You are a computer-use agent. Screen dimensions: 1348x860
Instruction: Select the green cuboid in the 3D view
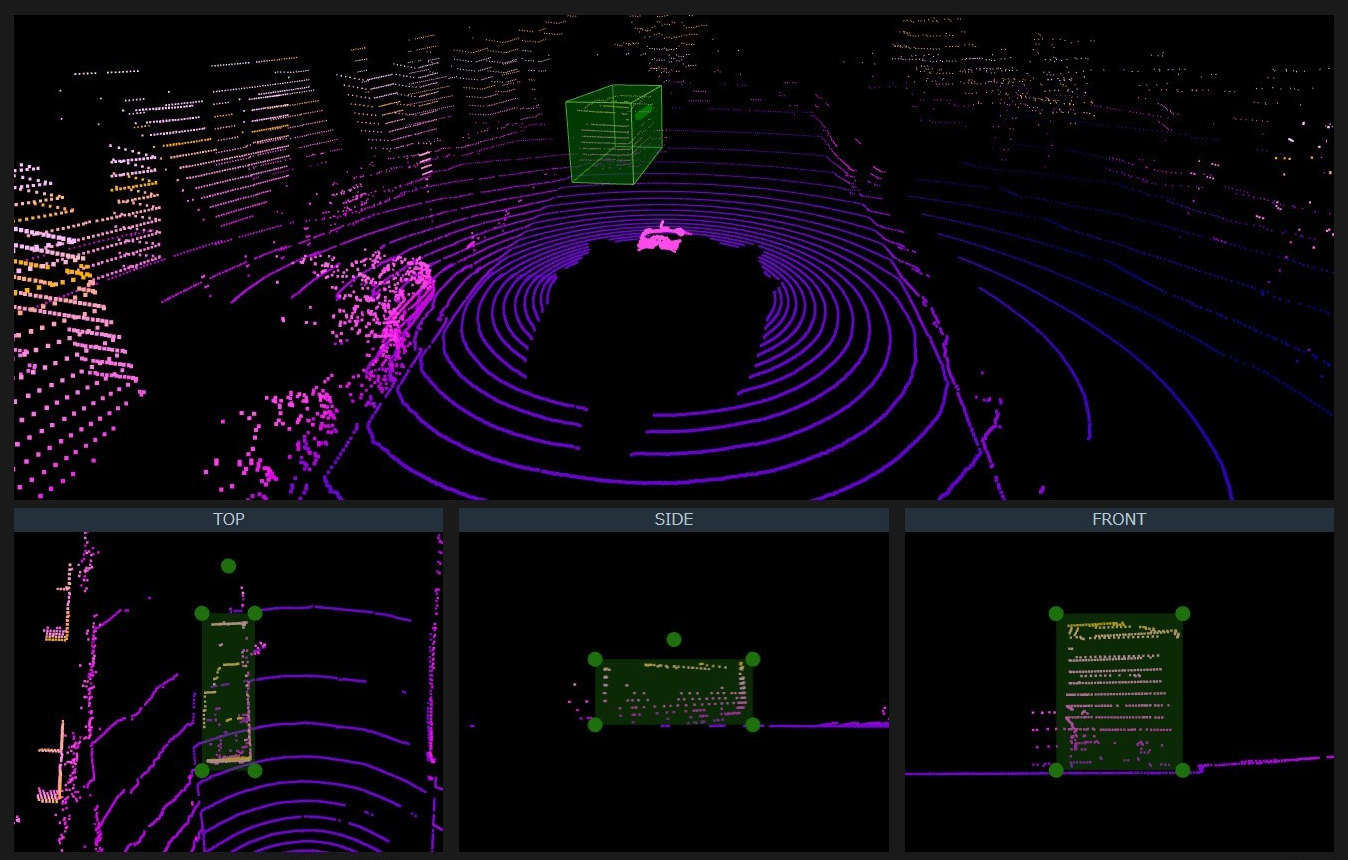pos(614,136)
